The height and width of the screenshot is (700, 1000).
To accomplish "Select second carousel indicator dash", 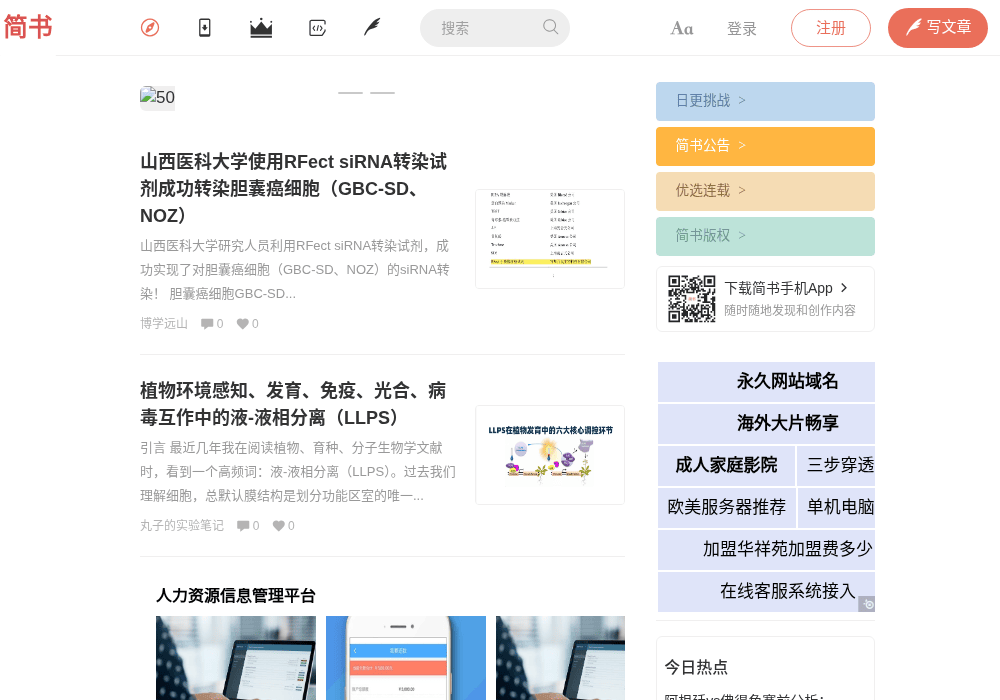I will 383,93.
